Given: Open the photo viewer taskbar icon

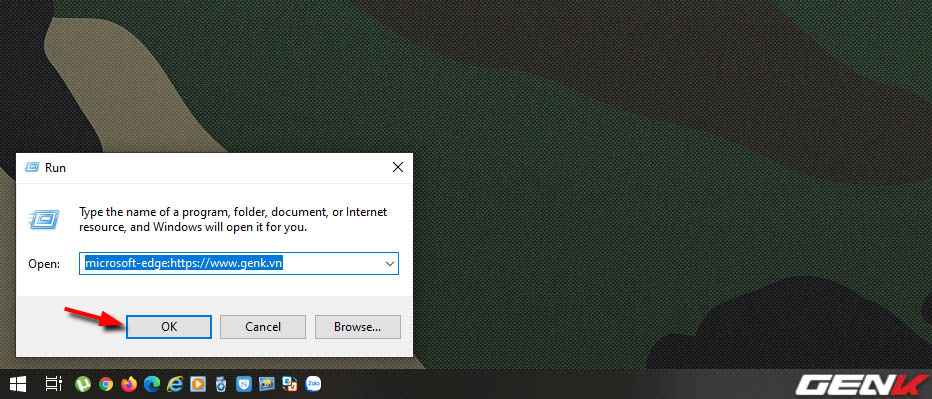Looking at the screenshot, I should 267,384.
